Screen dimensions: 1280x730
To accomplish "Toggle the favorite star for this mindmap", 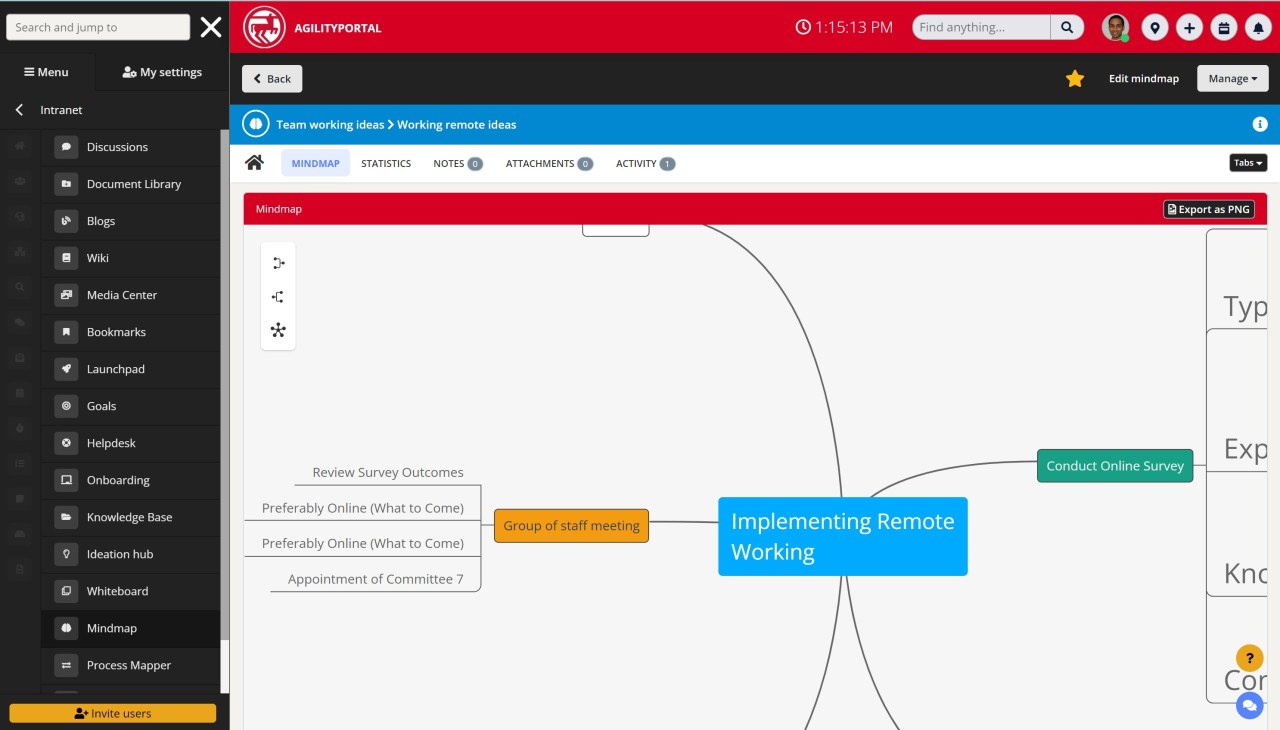I will pyautogui.click(x=1074, y=77).
